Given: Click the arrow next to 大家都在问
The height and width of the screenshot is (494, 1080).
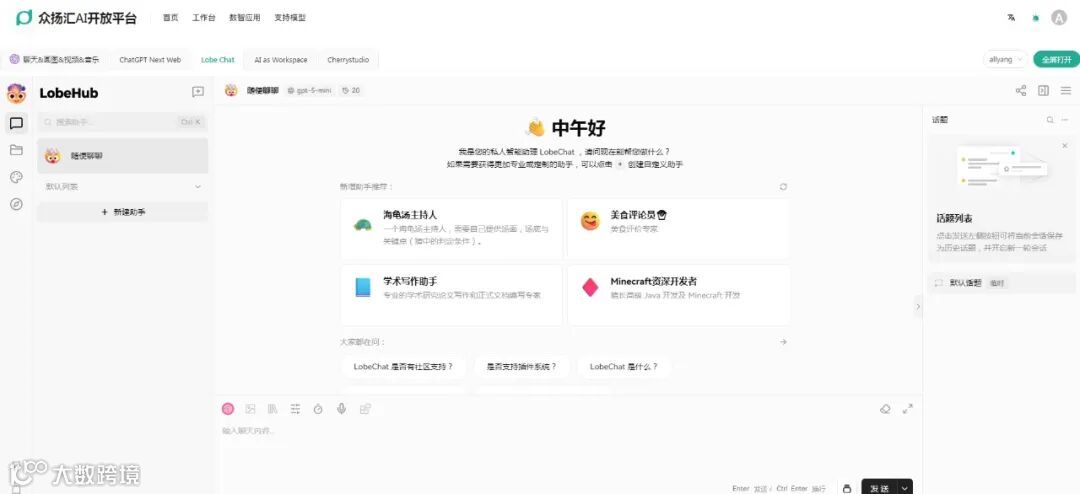Looking at the screenshot, I should click(x=783, y=342).
